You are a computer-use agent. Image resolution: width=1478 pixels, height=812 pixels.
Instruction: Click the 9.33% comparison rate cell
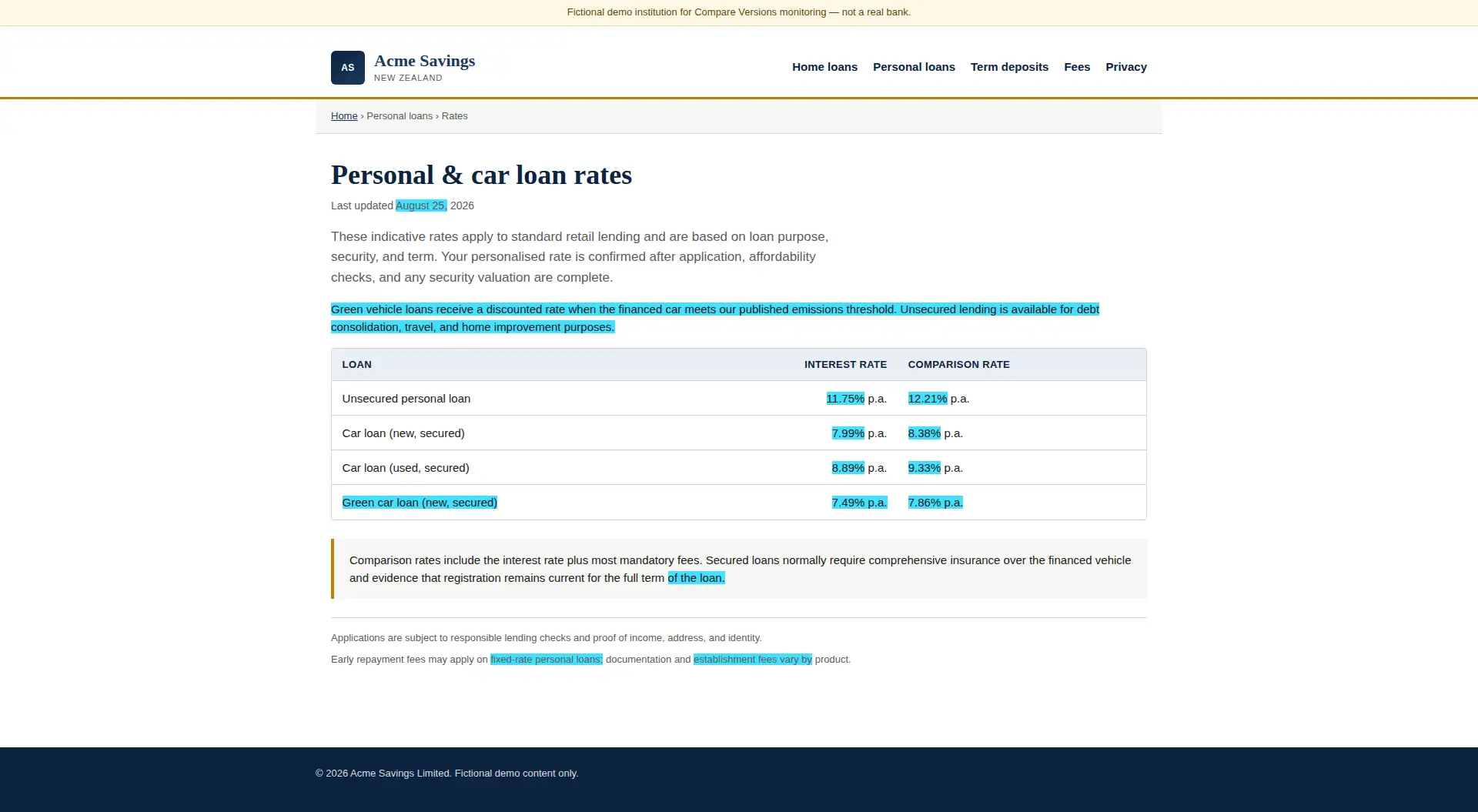point(925,468)
